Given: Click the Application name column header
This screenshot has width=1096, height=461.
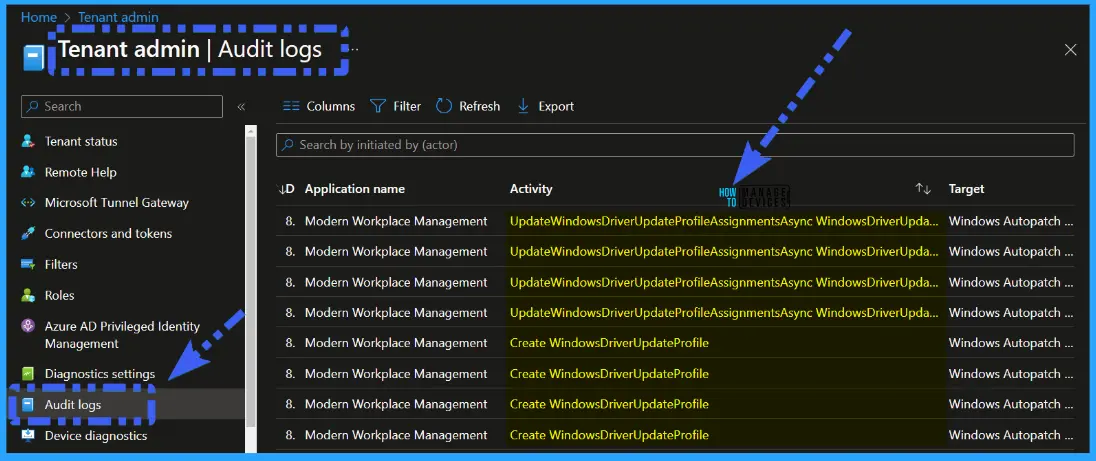Looking at the screenshot, I should tap(354, 189).
